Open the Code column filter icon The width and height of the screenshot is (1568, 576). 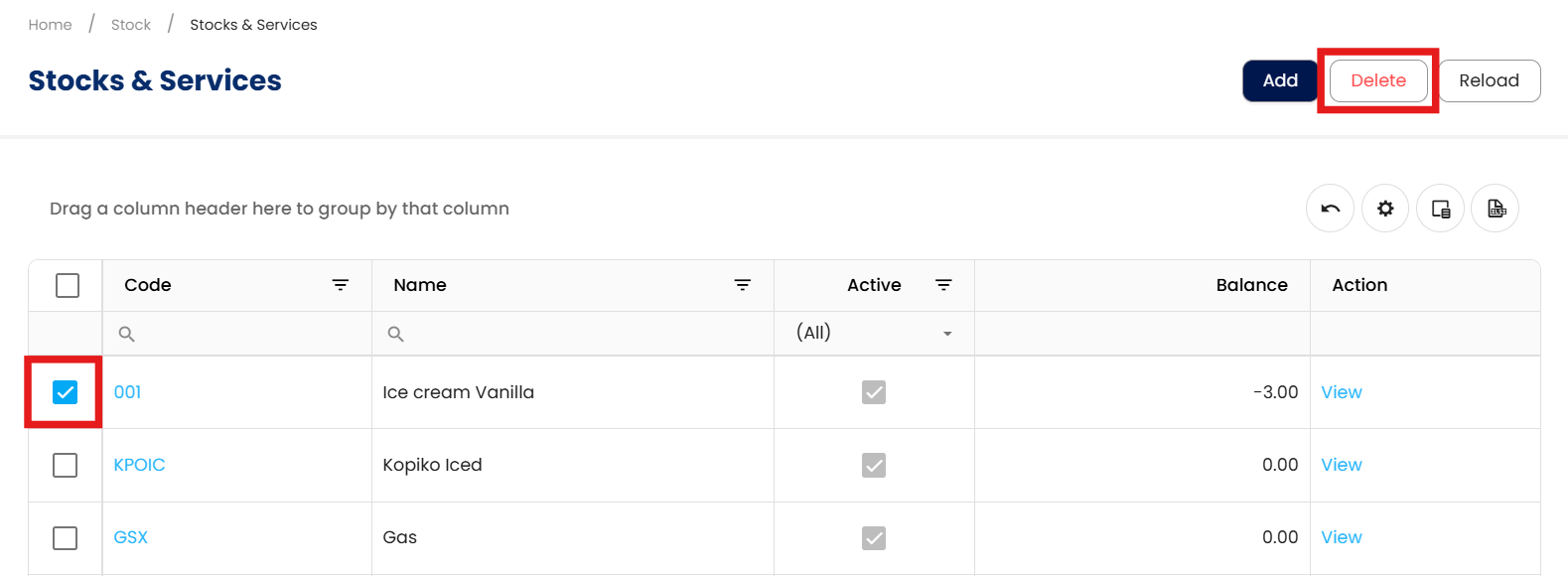pos(341,285)
